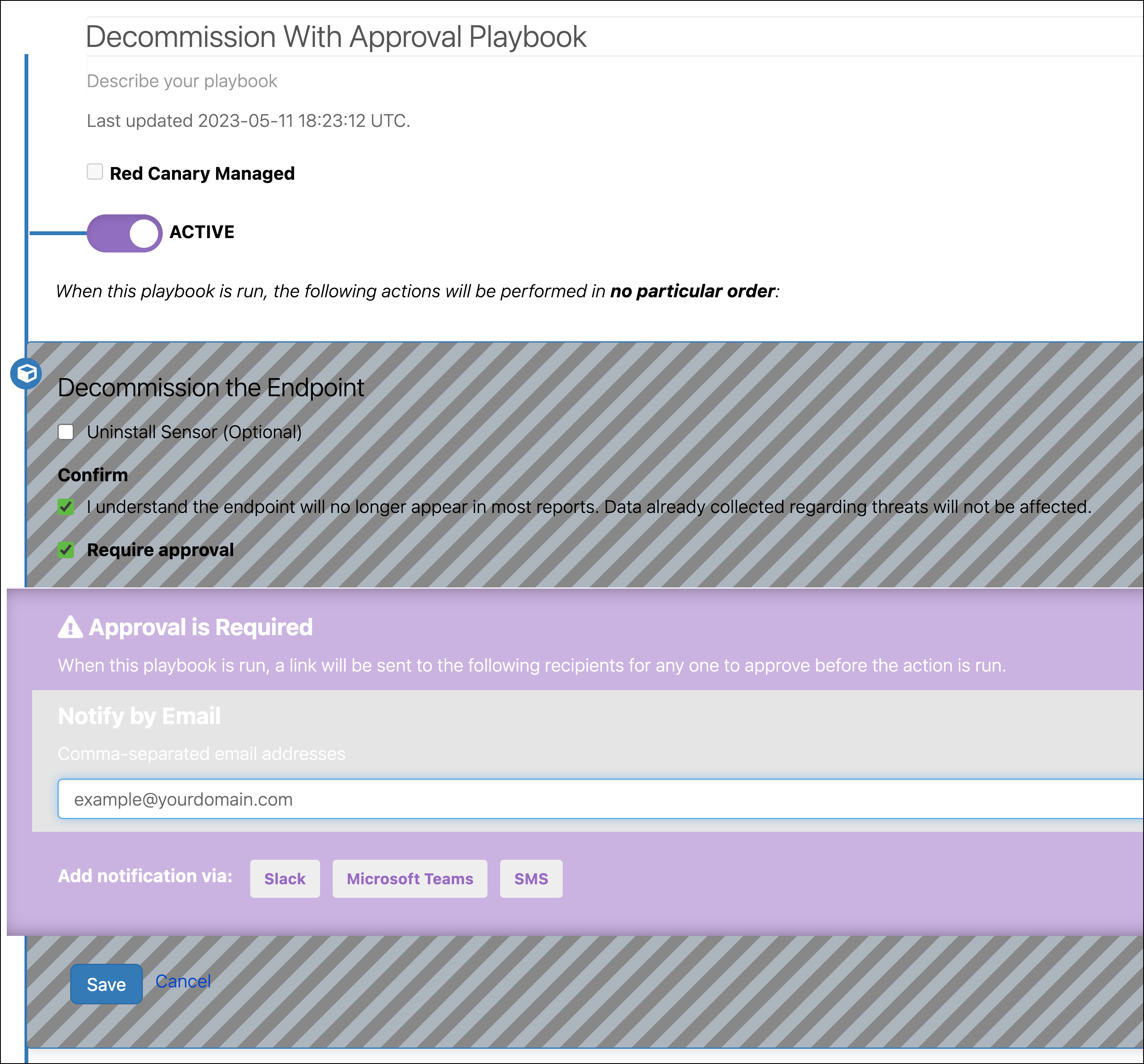Click the green check beside Require approval
Viewport: 1144px width, 1064px height.
(66, 550)
